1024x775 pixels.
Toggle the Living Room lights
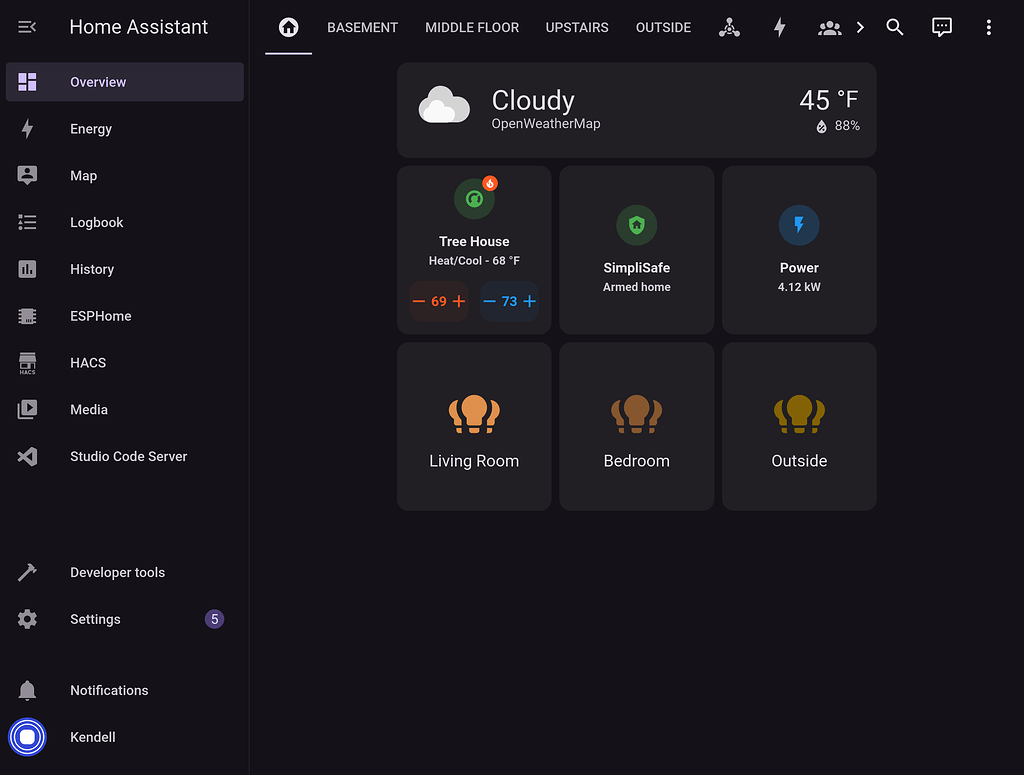pos(474,415)
